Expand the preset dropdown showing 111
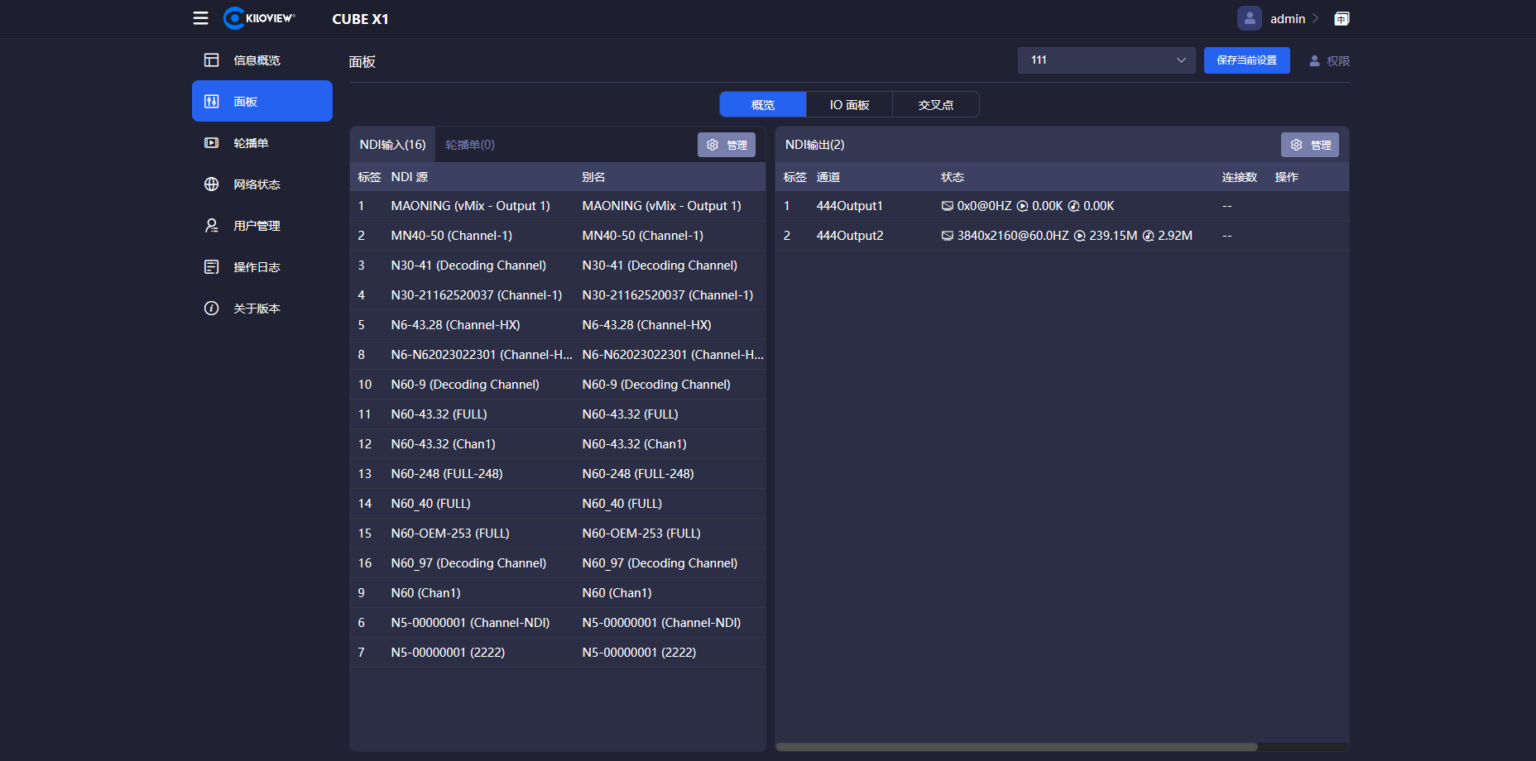The width and height of the screenshot is (1536, 761). pyautogui.click(x=1106, y=60)
